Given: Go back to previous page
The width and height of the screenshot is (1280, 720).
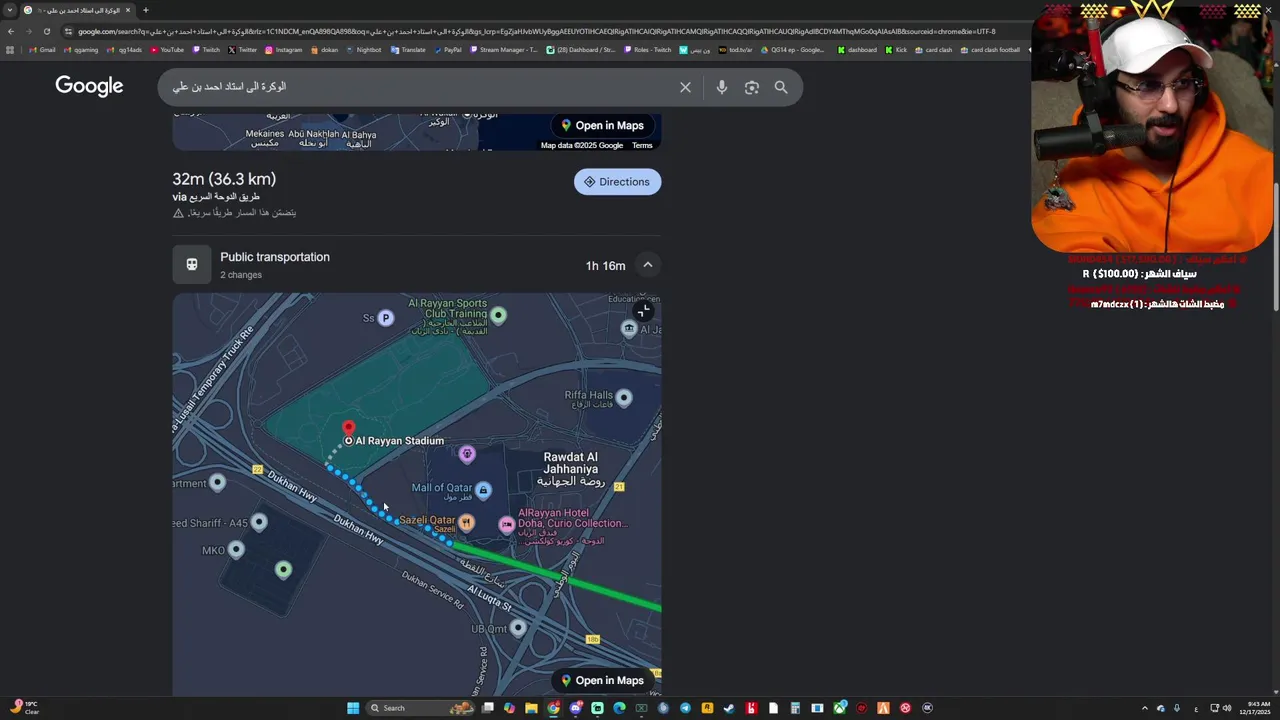Looking at the screenshot, I should coord(11,31).
